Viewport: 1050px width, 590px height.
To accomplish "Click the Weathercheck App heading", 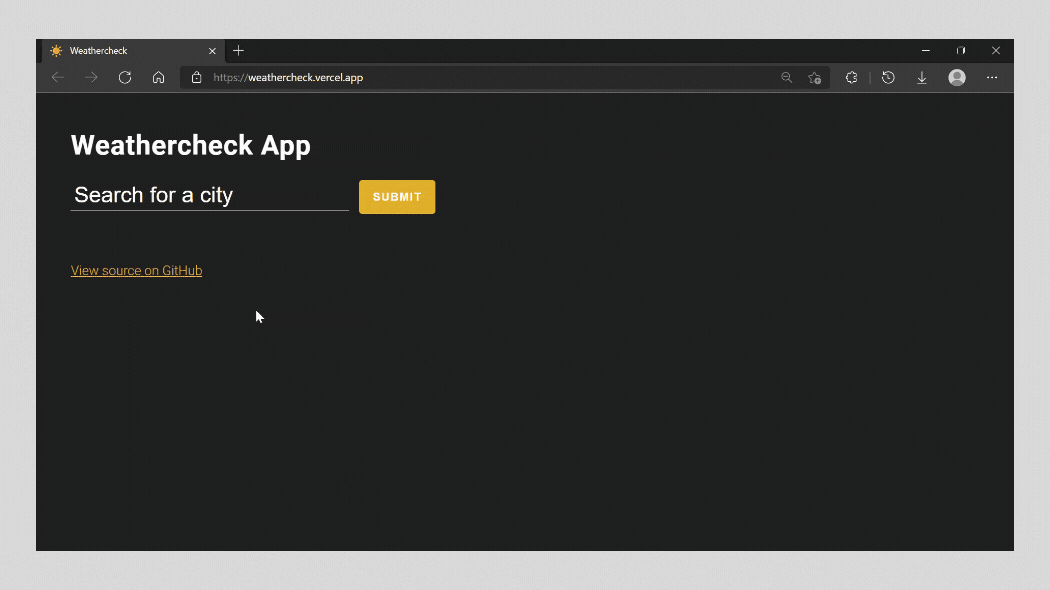I will click(191, 145).
